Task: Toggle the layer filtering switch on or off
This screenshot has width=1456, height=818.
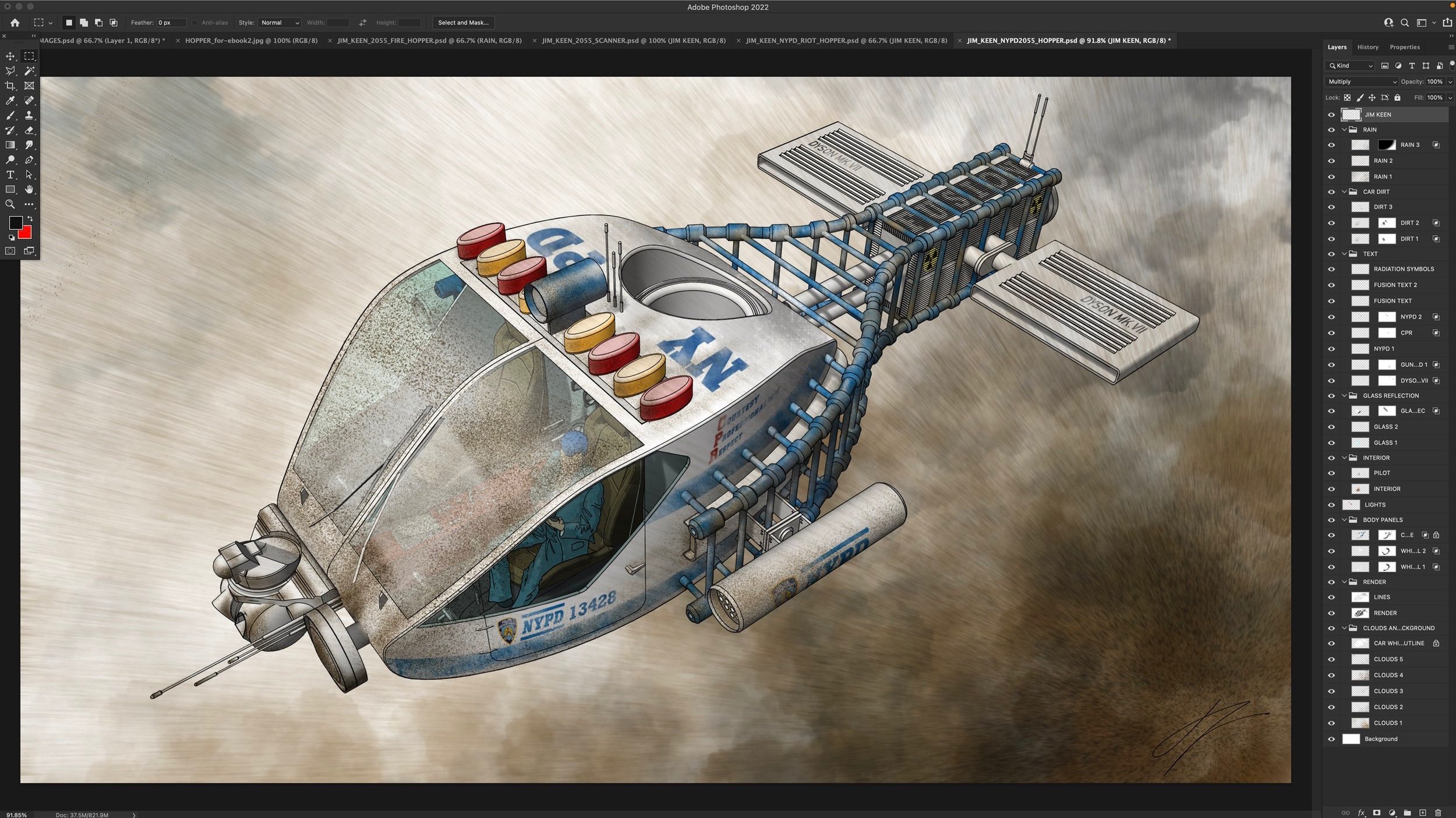Action: point(1452,65)
